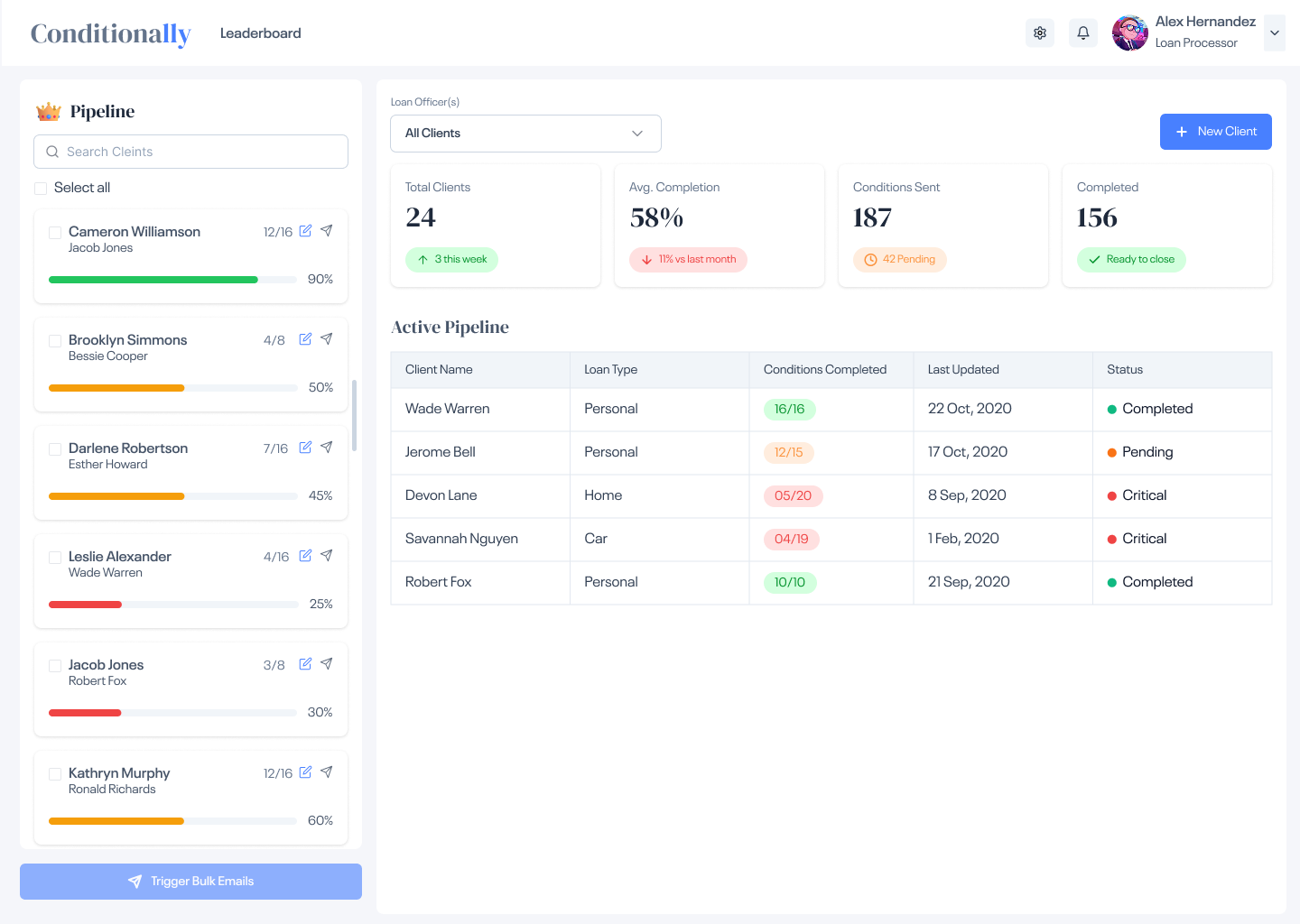Click the Search Clients input field
Image resolution: width=1300 pixels, height=924 pixels.
click(190, 152)
